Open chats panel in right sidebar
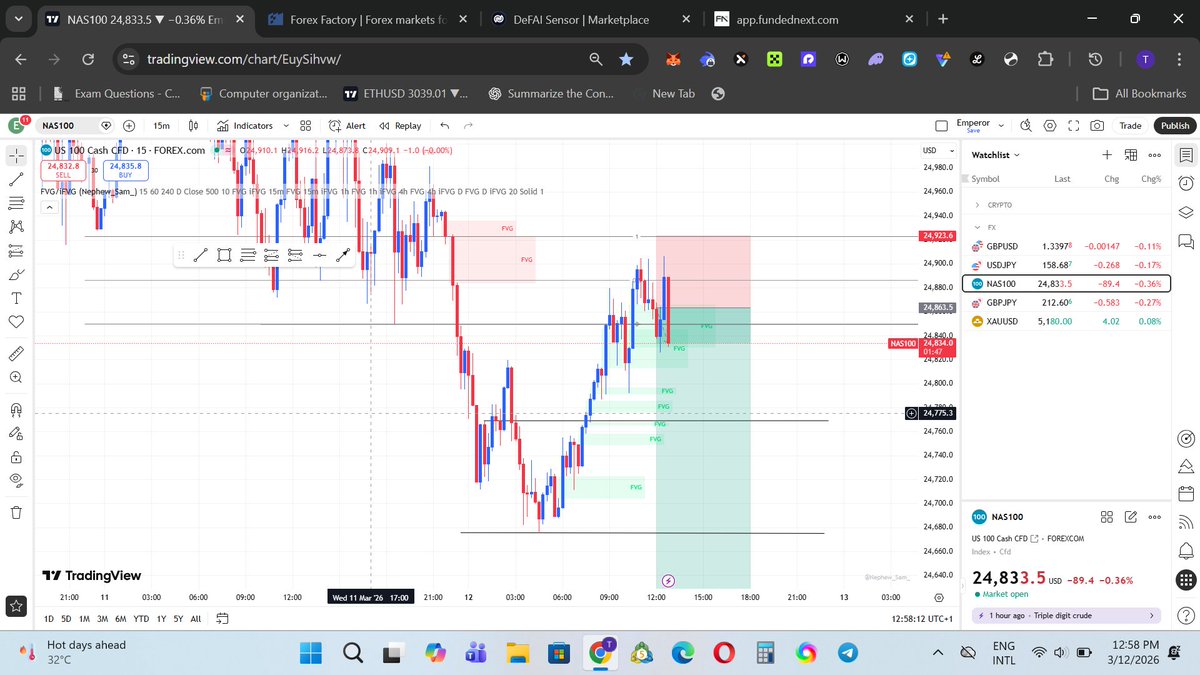 1185,241
